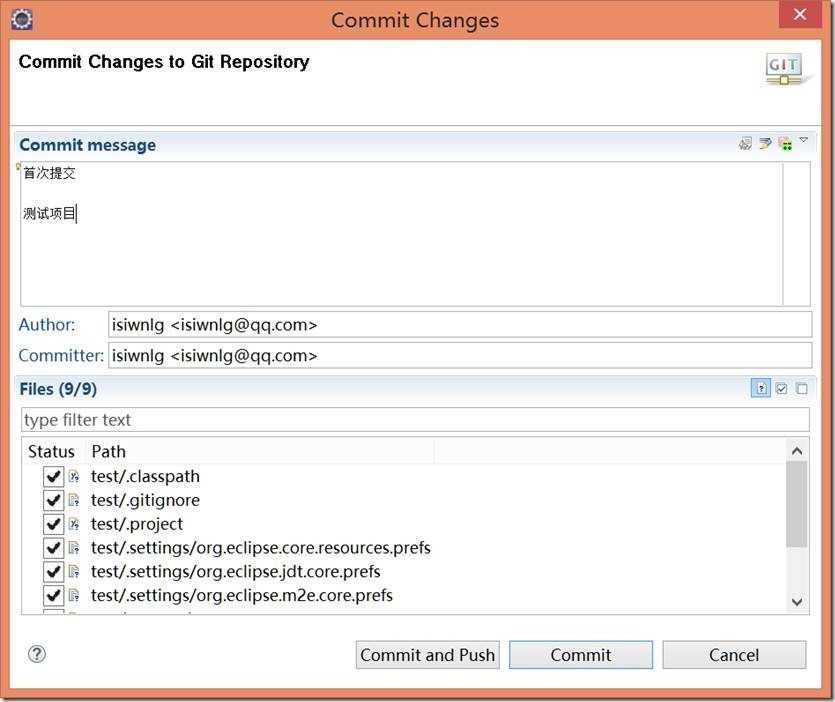The height and width of the screenshot is (702, 835).
Task: Click the file list scroll down arrow
Action: 797,602
